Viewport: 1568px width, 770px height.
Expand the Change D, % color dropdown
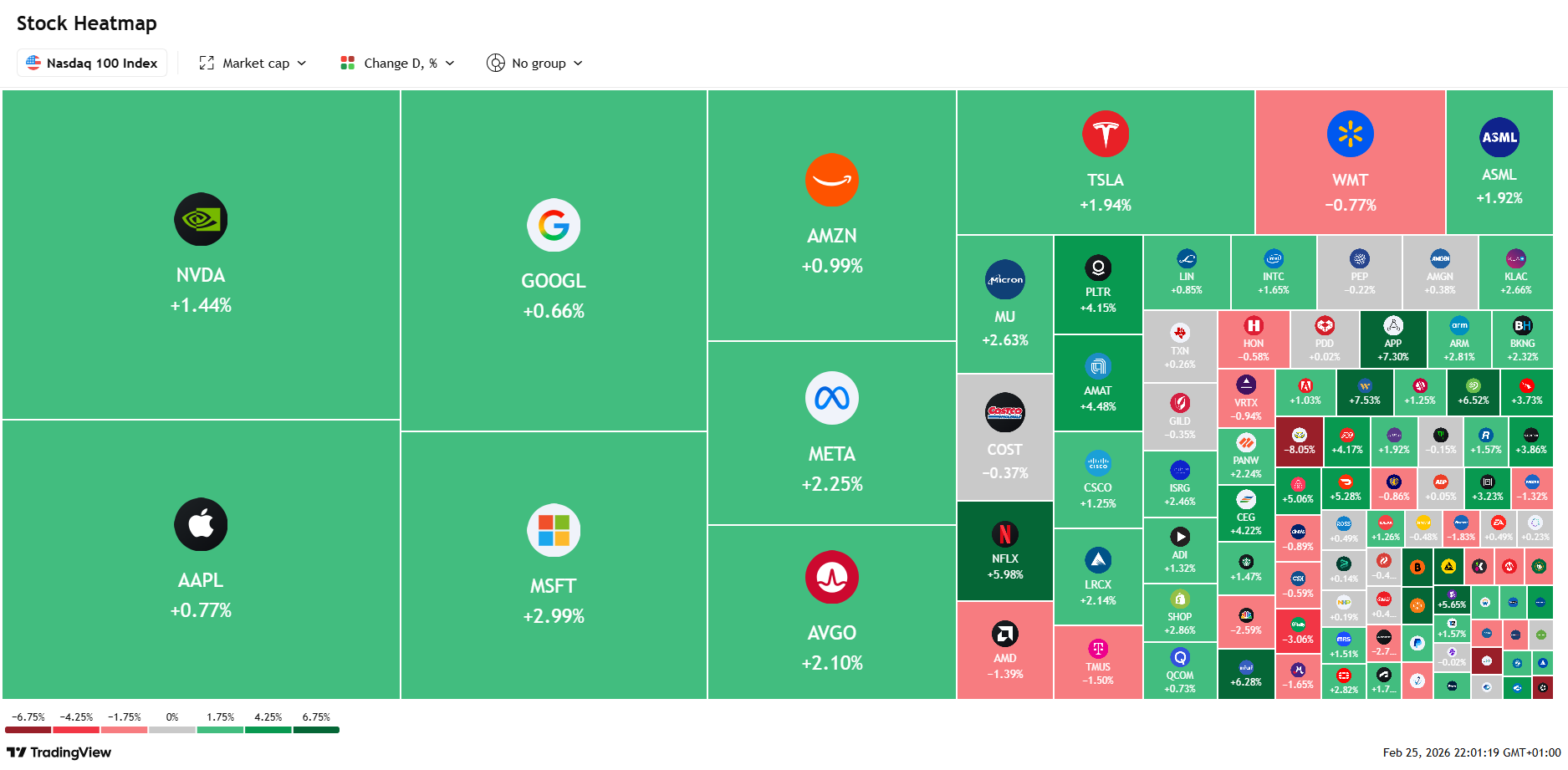click(x=397, y=63)
